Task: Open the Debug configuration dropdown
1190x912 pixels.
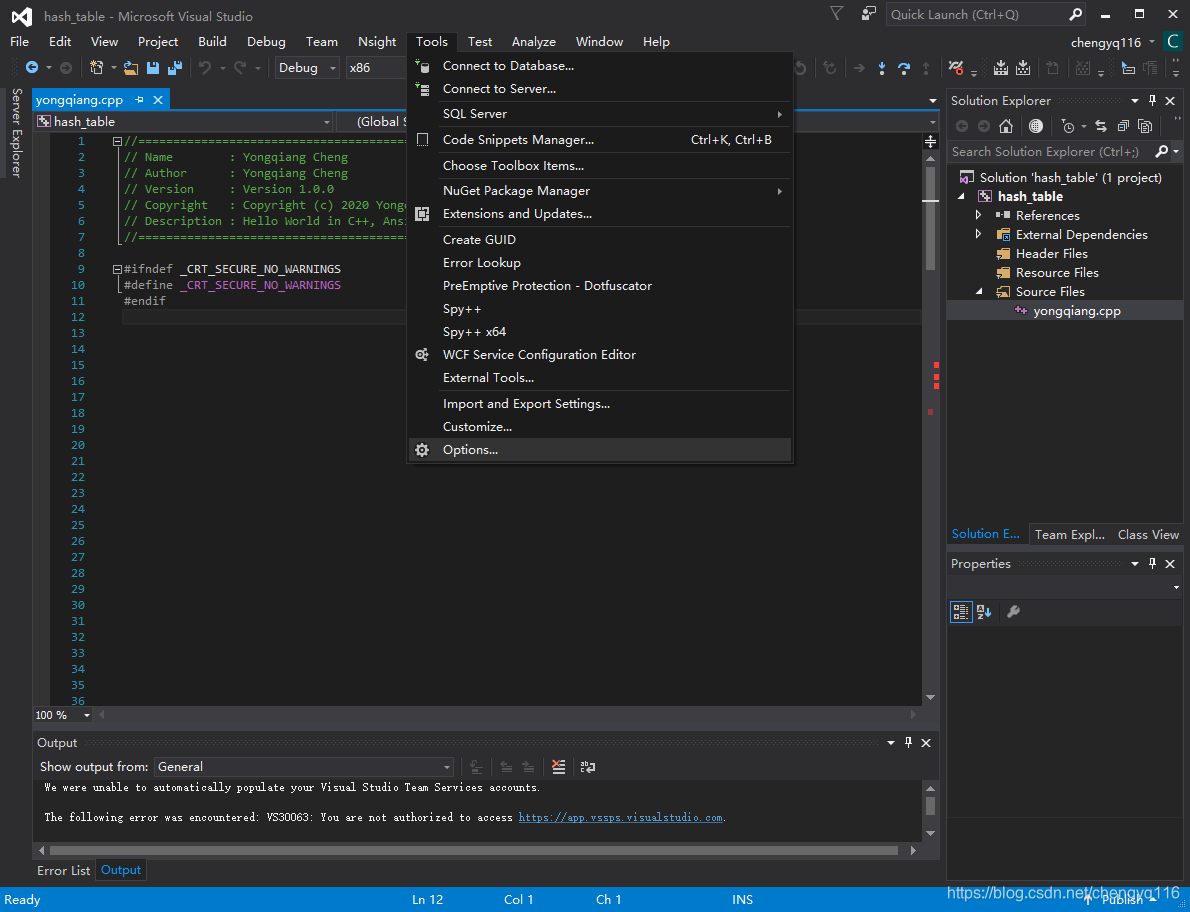Action: click(307, 68)
